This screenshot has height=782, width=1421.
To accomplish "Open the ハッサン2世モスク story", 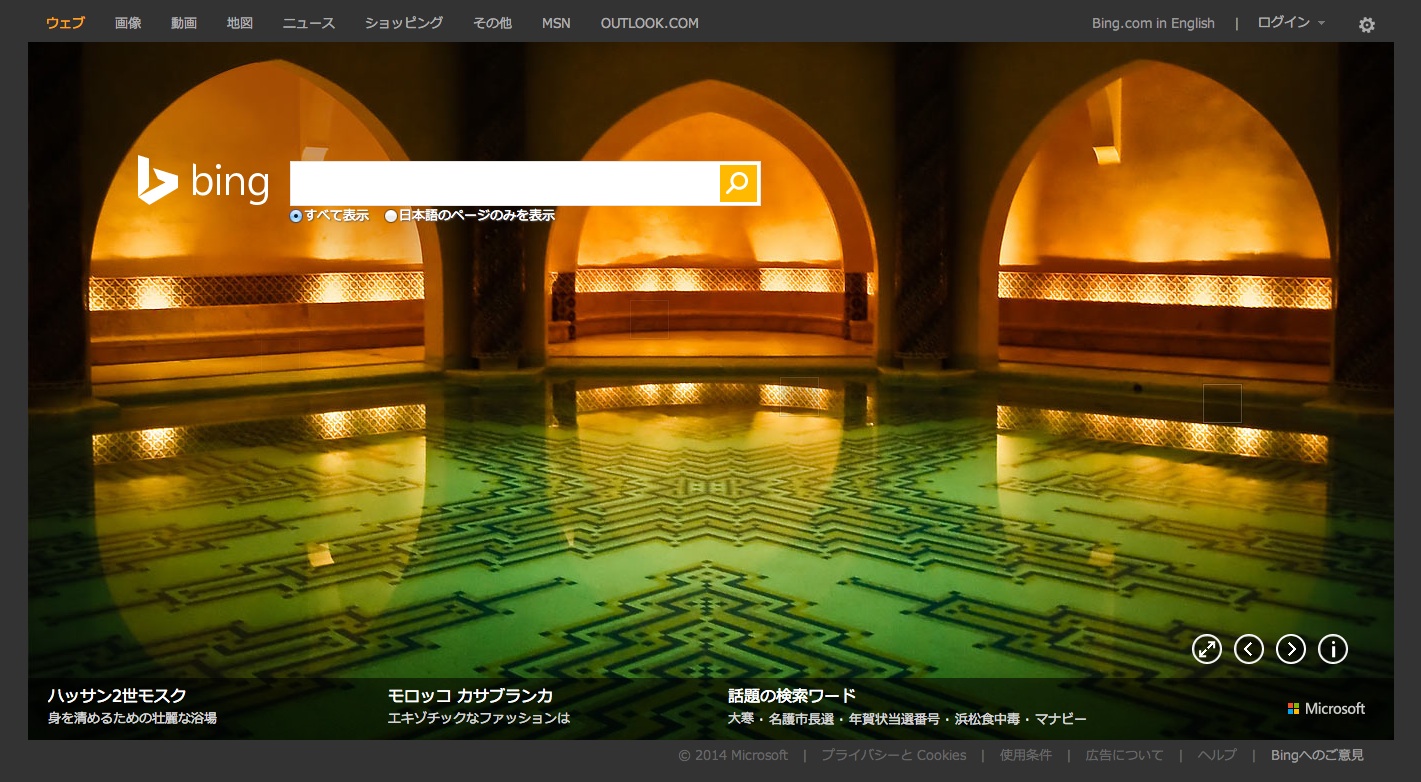I will 117,696.
